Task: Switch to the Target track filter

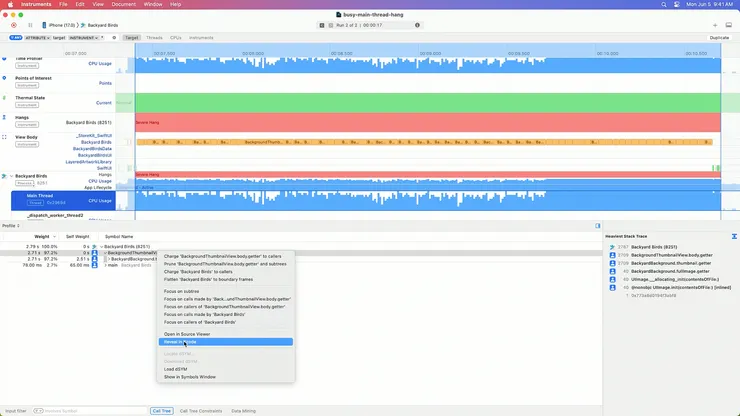Action: (132, 38)
